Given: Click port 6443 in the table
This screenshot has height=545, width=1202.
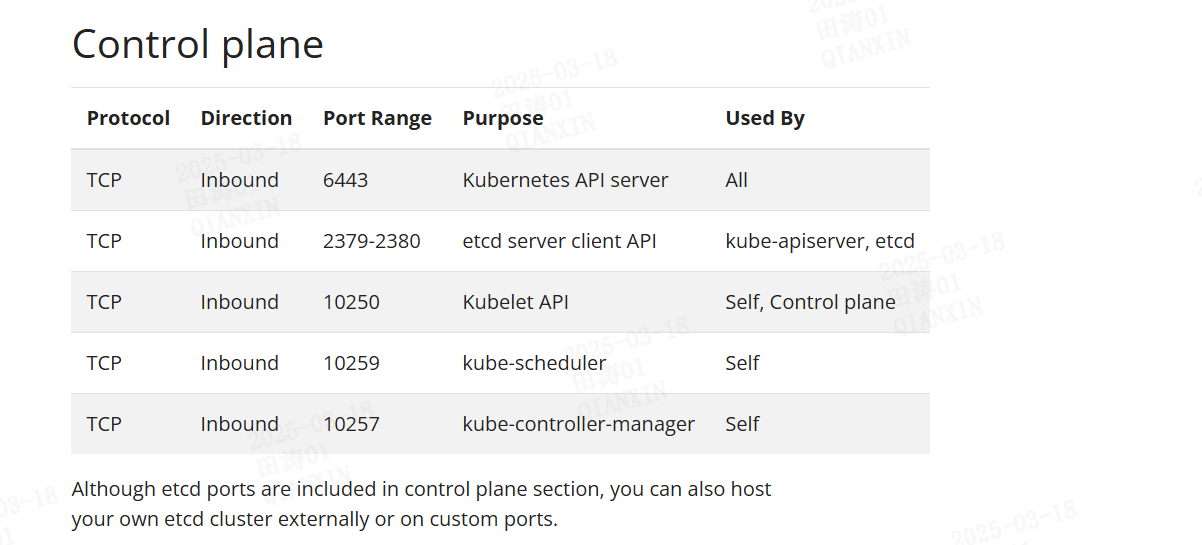Looking at the screenshot, I should pyautogui.click(x=345, y=180).
